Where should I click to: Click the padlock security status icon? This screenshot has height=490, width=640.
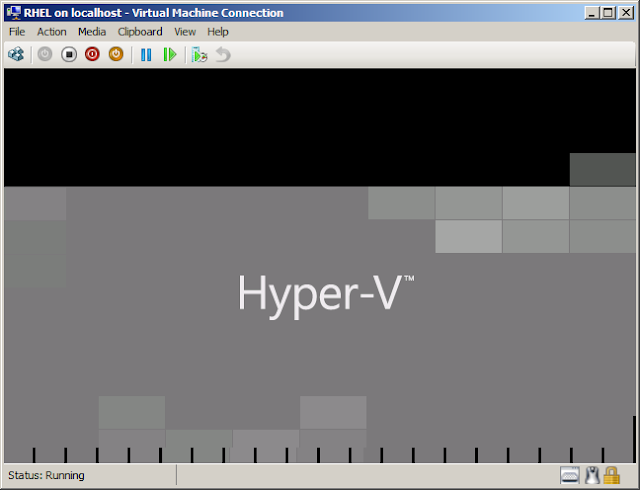pos(611,475)
